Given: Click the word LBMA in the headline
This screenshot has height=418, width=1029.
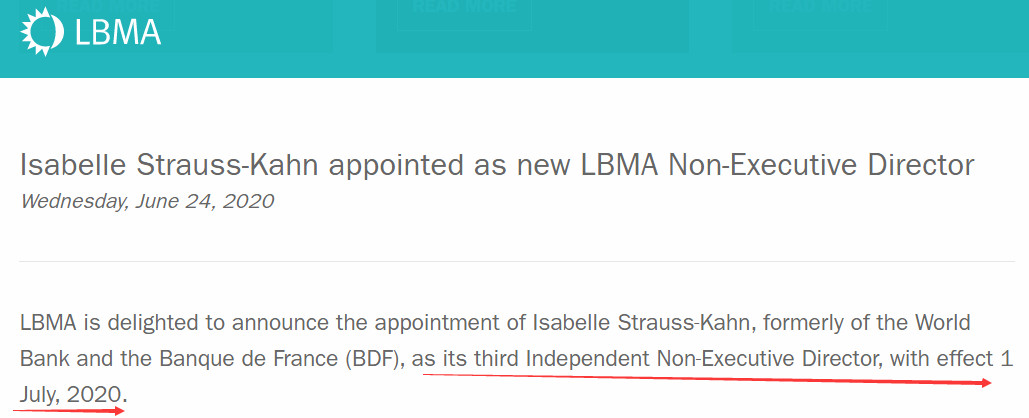Looking at the screenshot, I should (x=620, y=165).
